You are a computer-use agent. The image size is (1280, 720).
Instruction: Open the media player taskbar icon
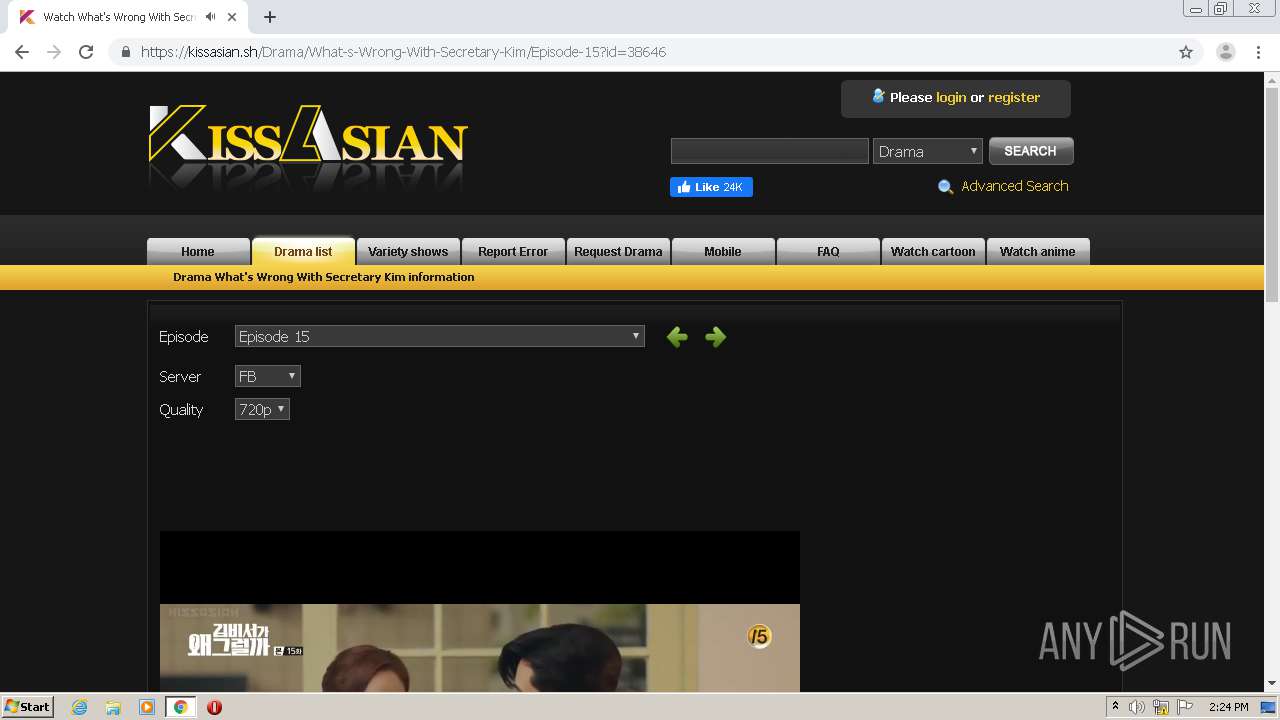[x=147, y=707]
